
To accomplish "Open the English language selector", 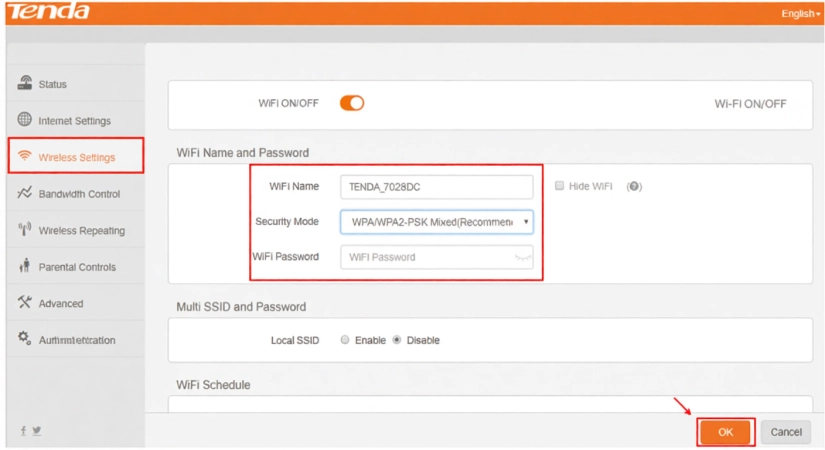I will pyautogui.click(x=800, y=14).
